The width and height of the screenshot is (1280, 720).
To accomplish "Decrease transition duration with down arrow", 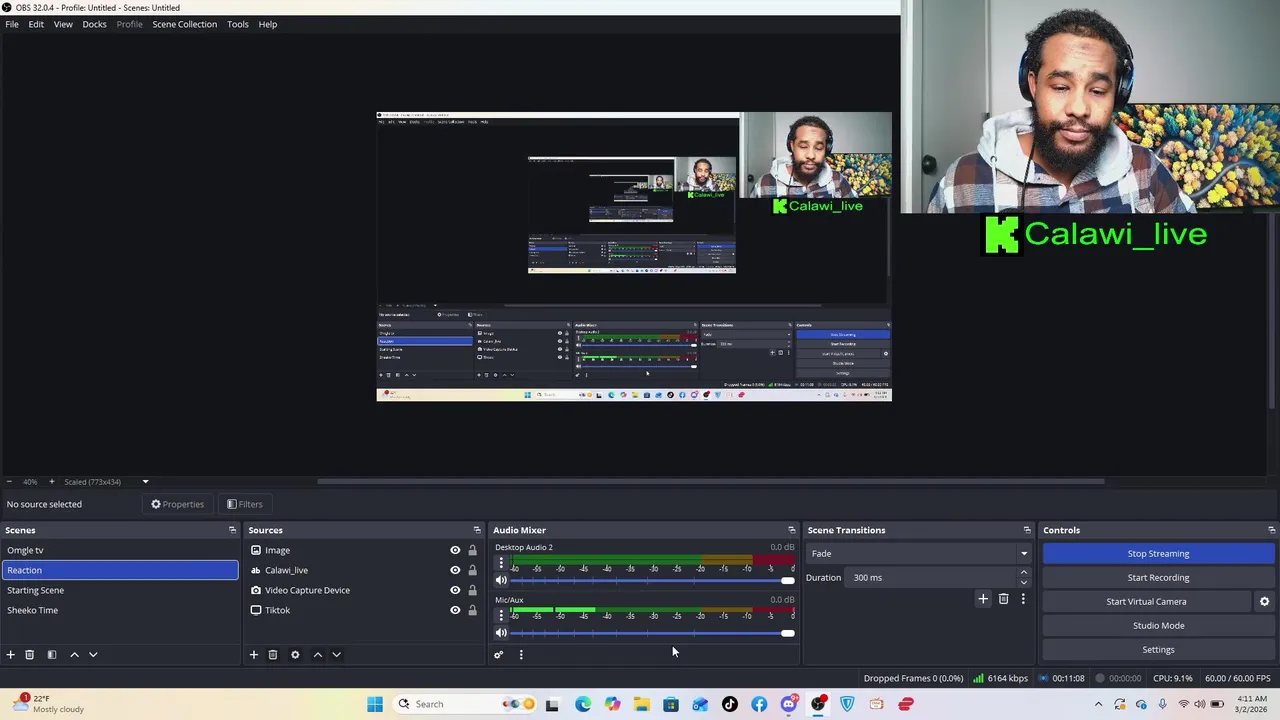I will point(1023,582).
